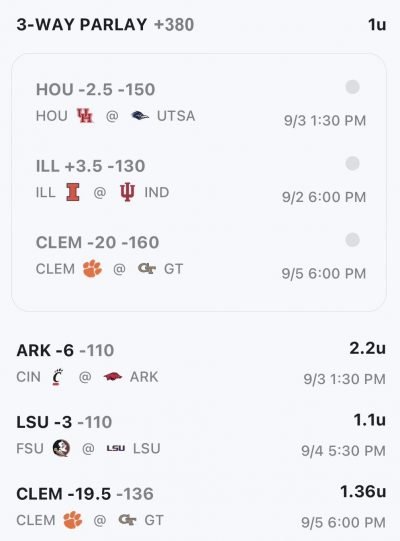Click the Arkansas Razorbacks hog logo
This screenshot has height=541, width=400.
tap(113, 376)
